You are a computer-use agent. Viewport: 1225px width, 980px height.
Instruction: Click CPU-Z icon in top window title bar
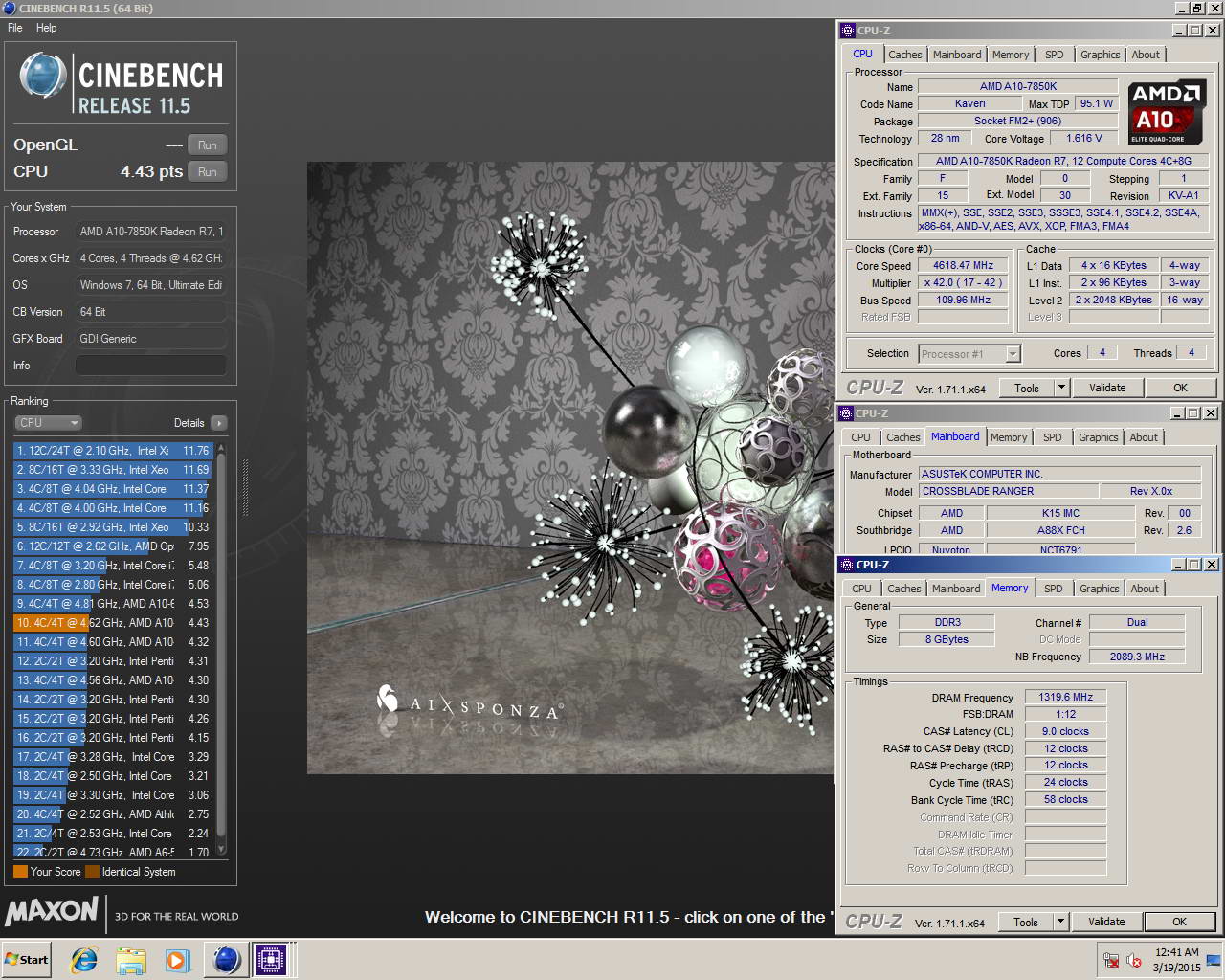(848, 31)
